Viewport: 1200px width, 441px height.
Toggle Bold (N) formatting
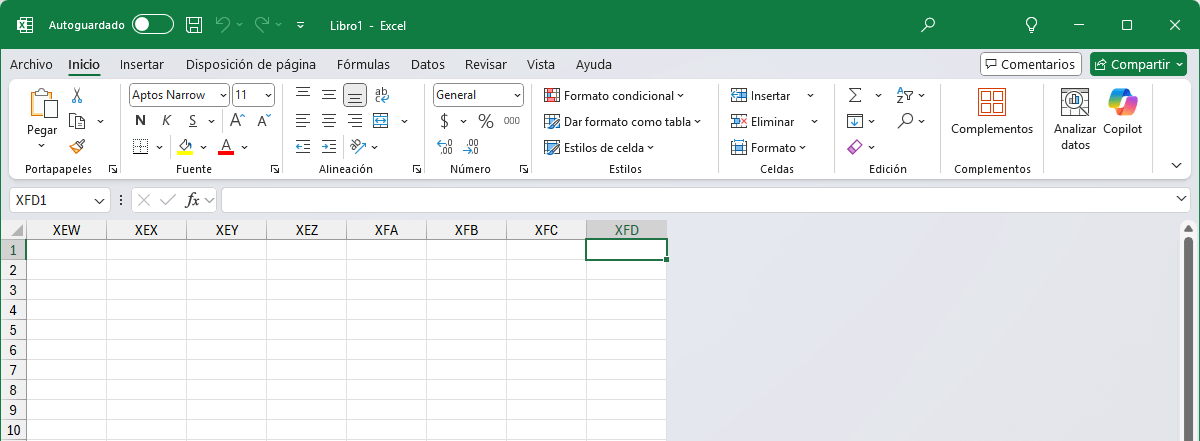tap(140, 121)
